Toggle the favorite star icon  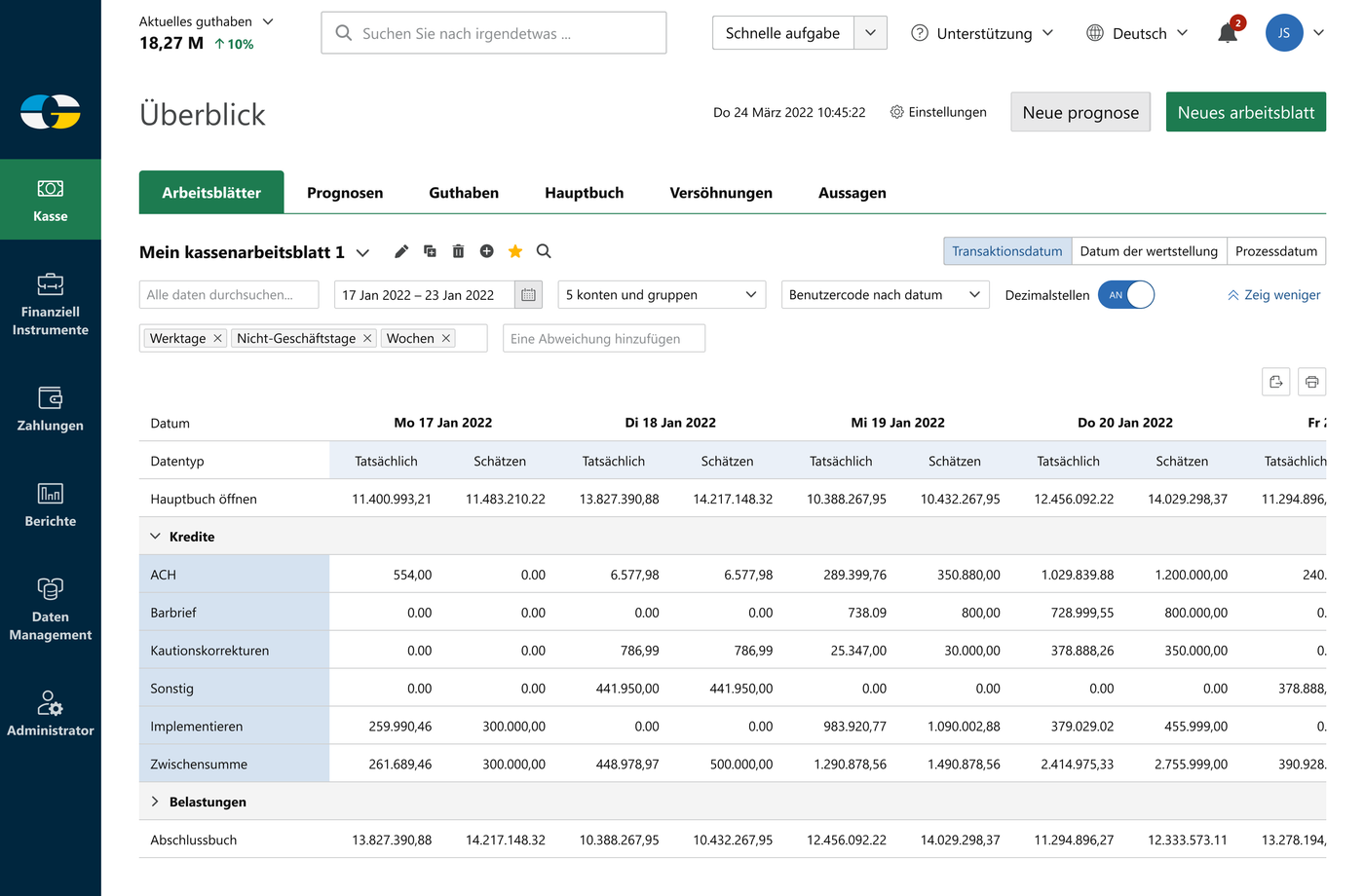pos(515,251)
